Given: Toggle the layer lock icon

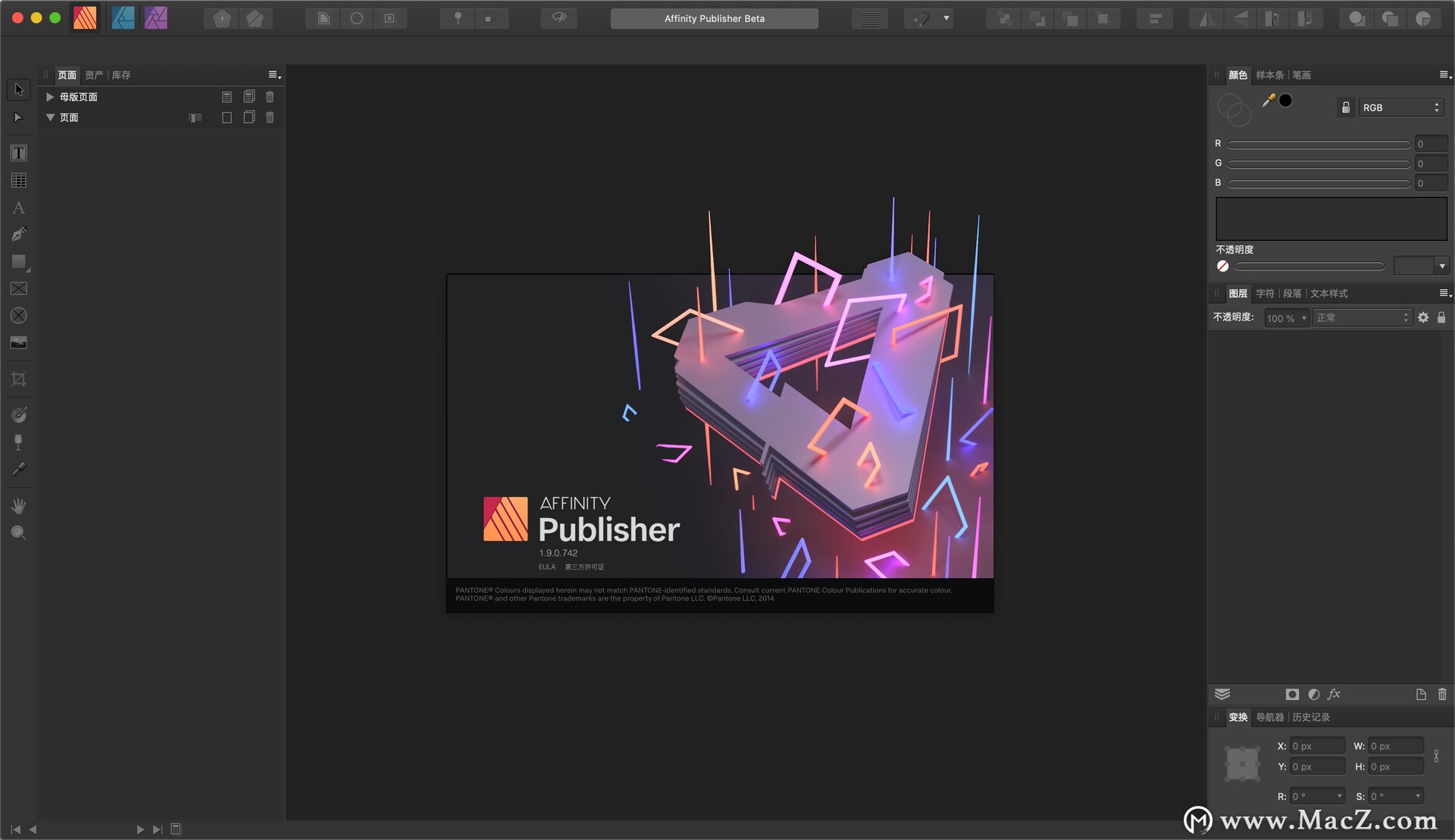Looking at the screenshot, I should (x=1441, y=317).
